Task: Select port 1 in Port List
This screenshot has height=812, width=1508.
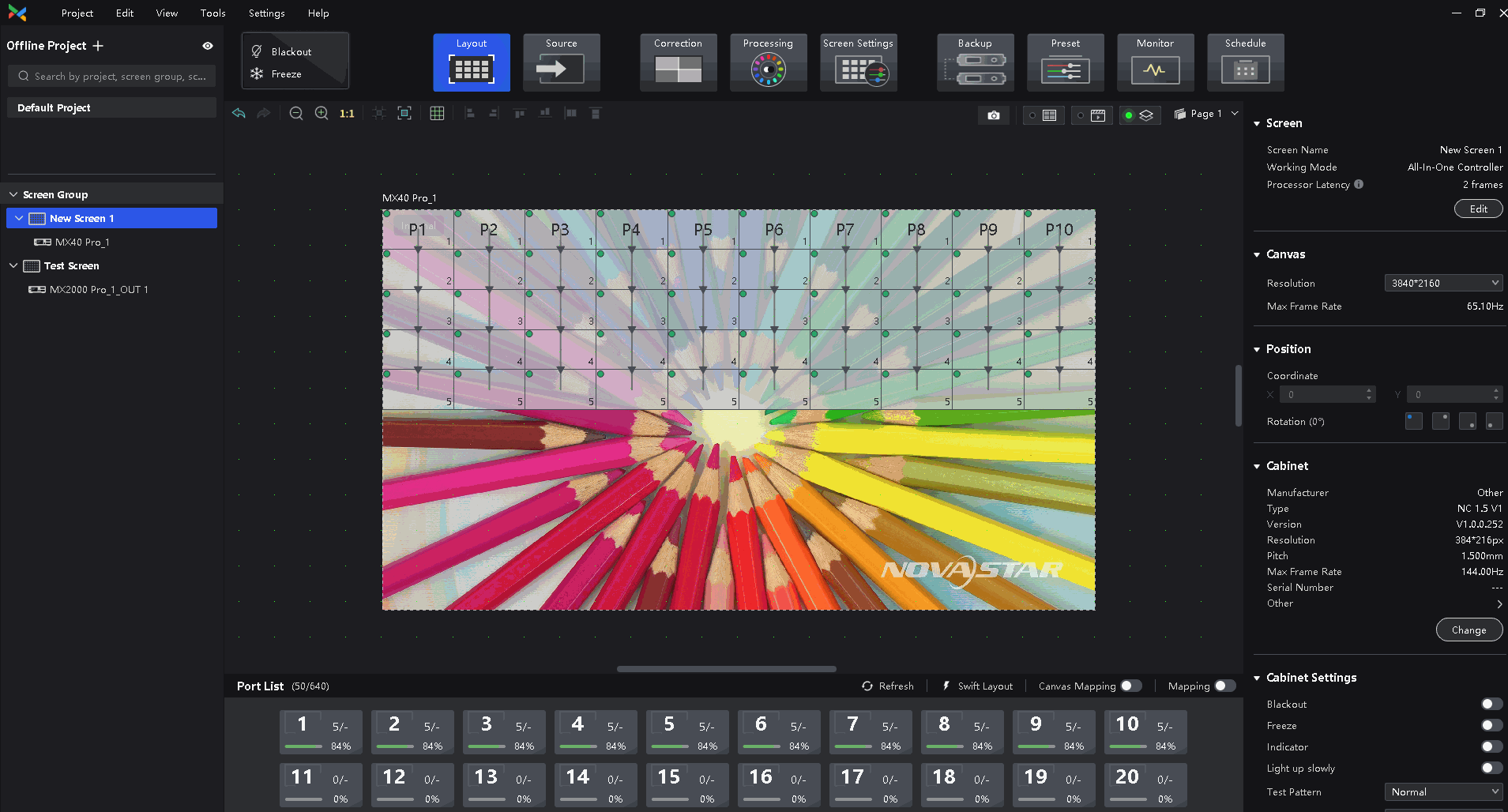Action: 321,732
